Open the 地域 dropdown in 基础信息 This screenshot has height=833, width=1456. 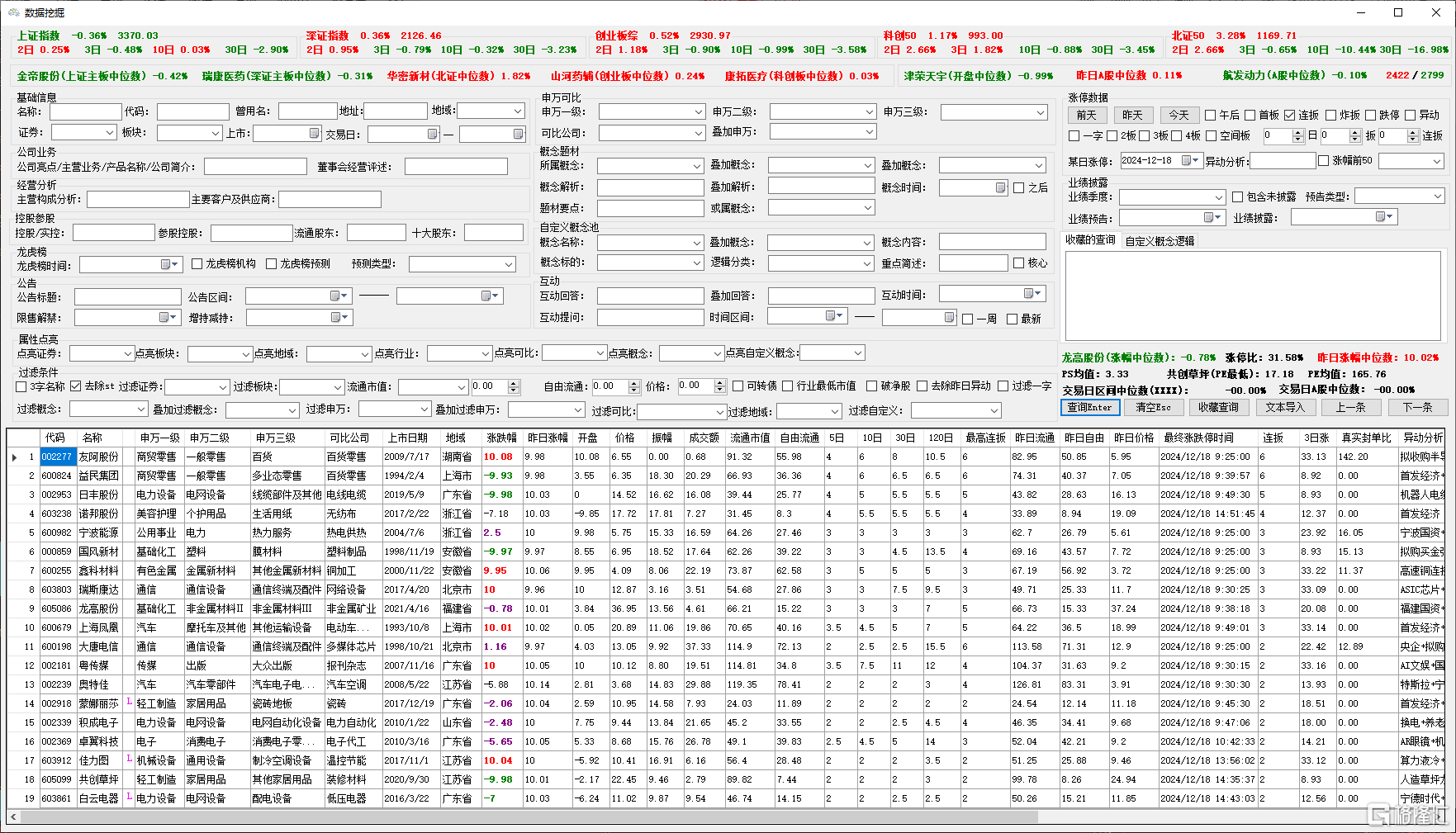(518, 111)
